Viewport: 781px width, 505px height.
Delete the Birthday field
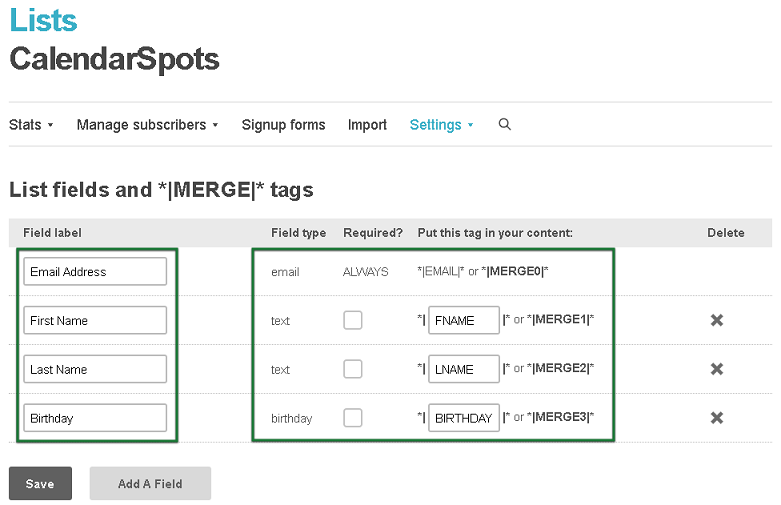pyautogui.click(x=717, y=418)
